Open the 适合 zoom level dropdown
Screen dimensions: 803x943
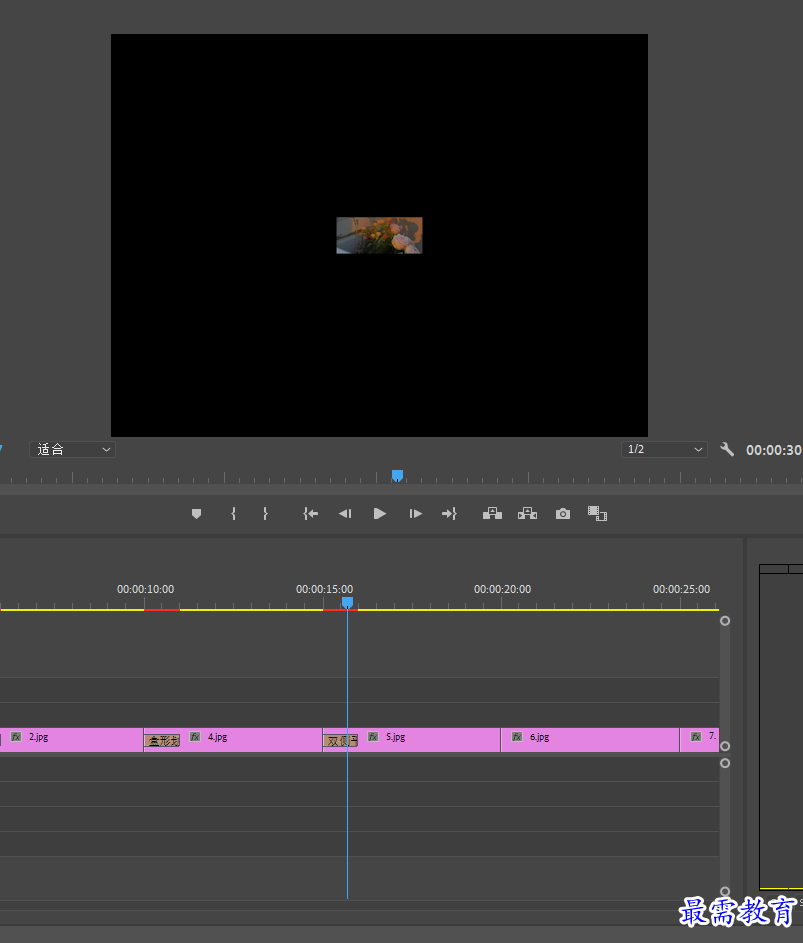(x=72, y=449)
